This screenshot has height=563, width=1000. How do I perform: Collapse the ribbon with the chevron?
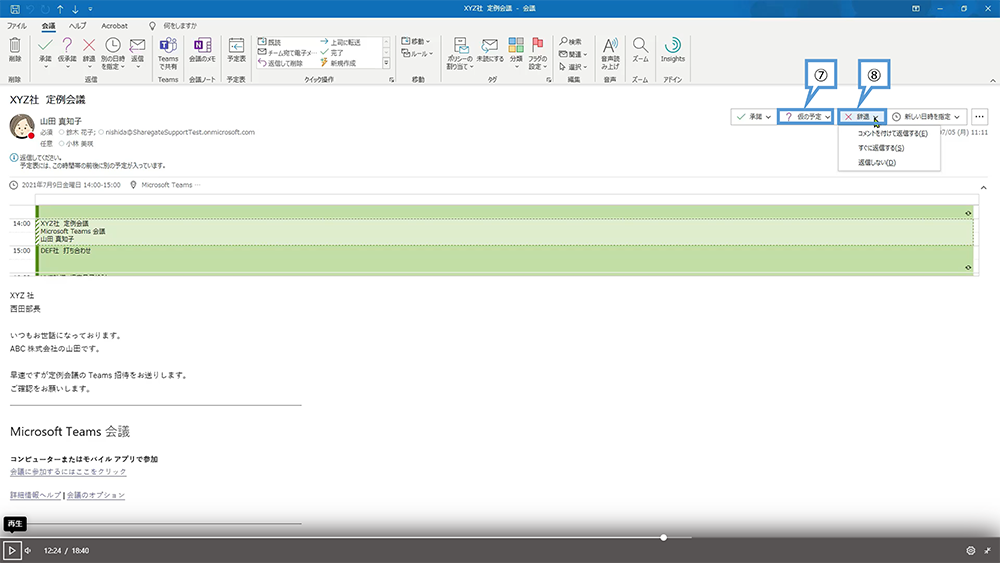[992, 80]
